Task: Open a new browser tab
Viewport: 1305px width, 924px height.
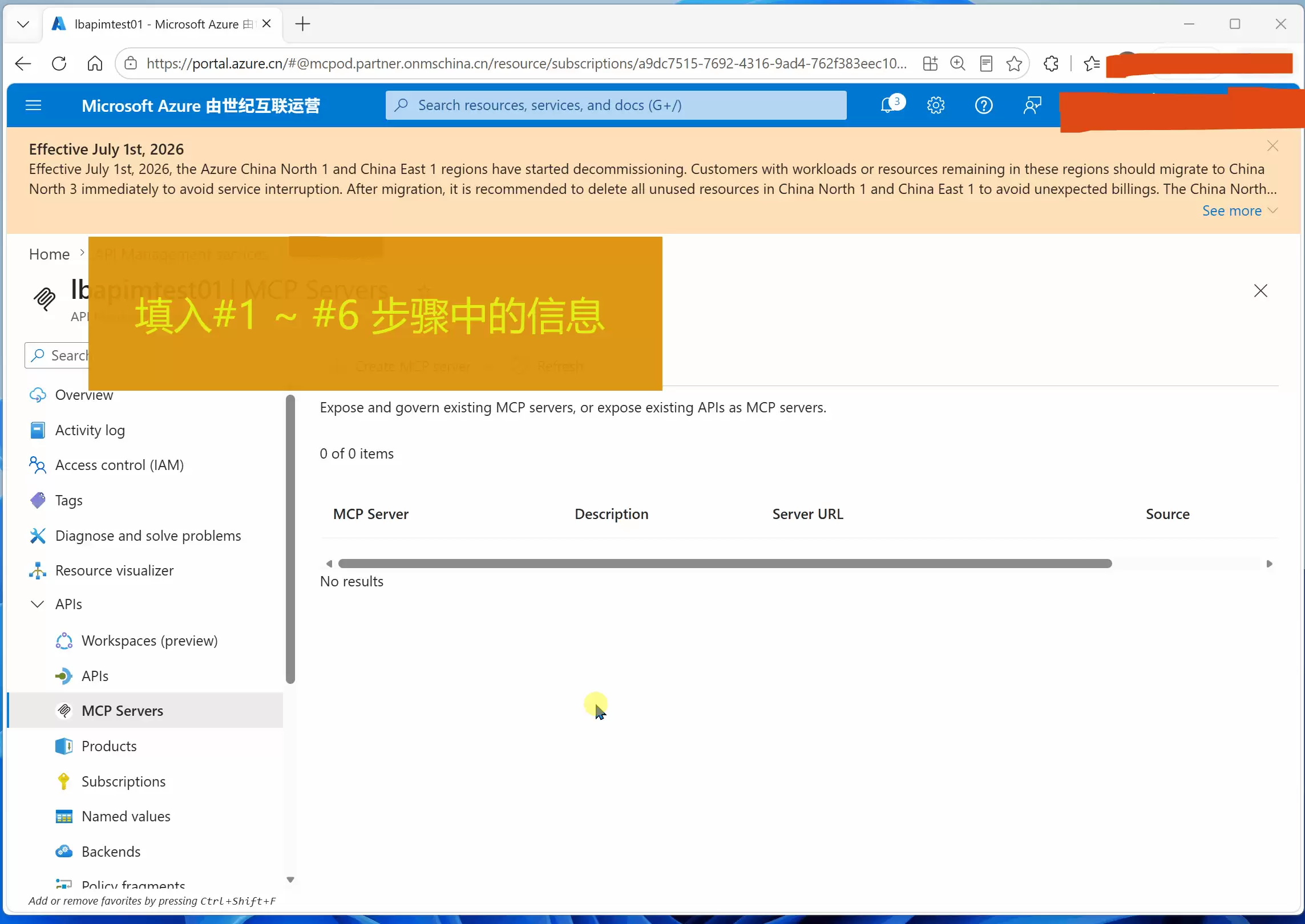Action: [302, 24]
